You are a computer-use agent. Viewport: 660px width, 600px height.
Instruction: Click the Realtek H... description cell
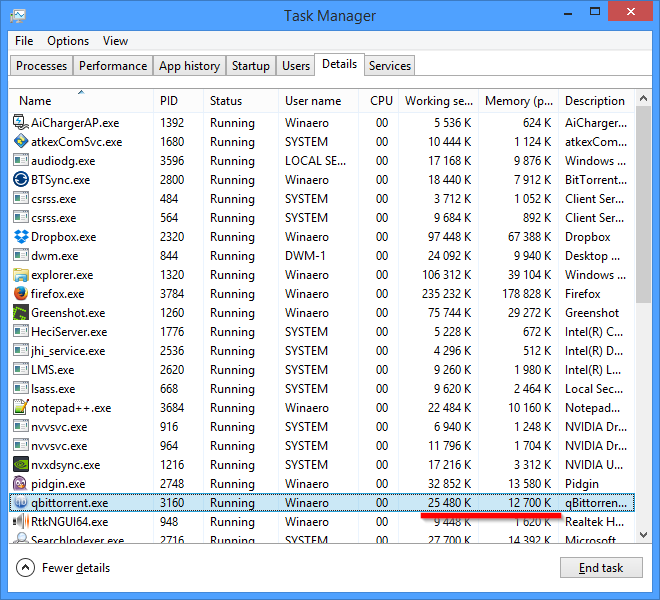594,522
